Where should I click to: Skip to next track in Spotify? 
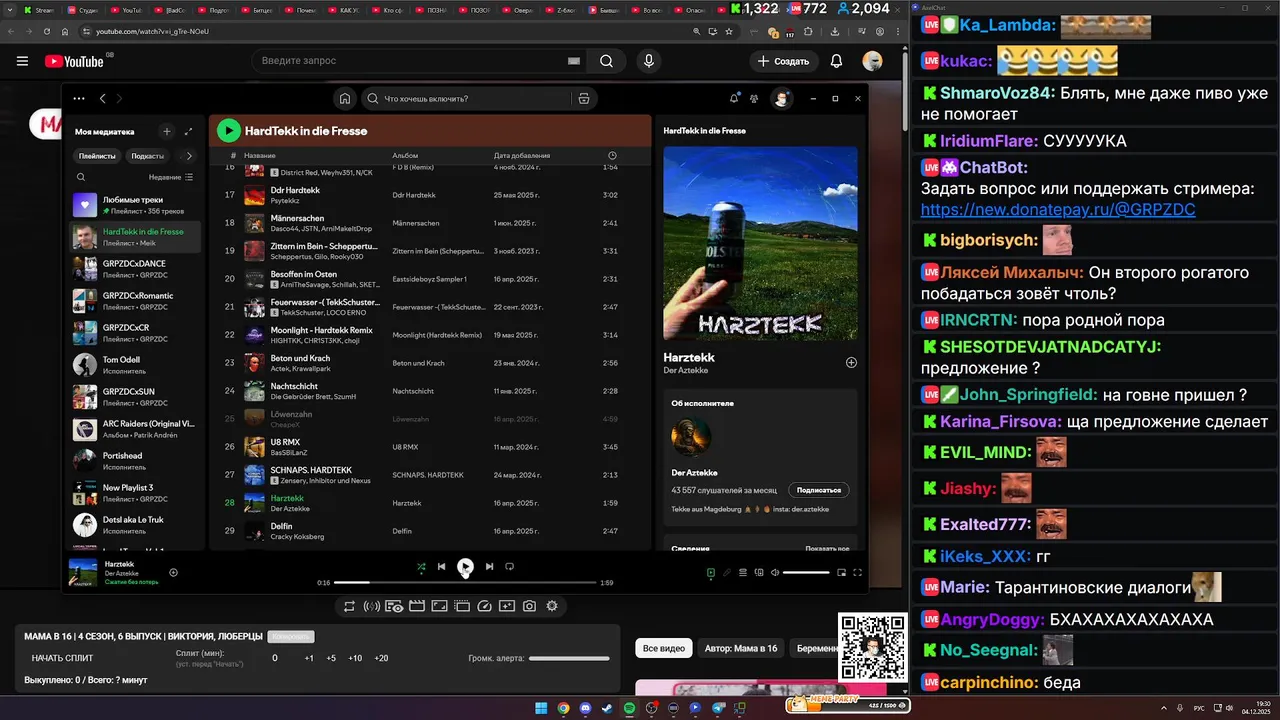click(x=489, y=566)
